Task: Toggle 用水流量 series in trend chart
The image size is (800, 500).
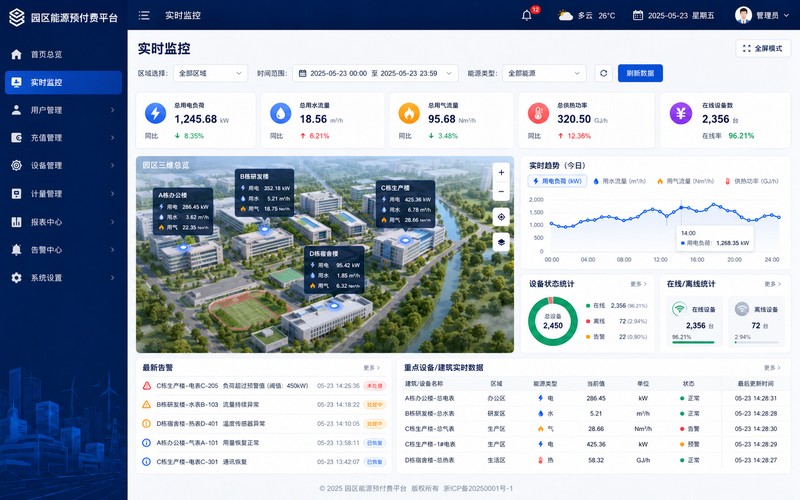Action: pos(619,181)
